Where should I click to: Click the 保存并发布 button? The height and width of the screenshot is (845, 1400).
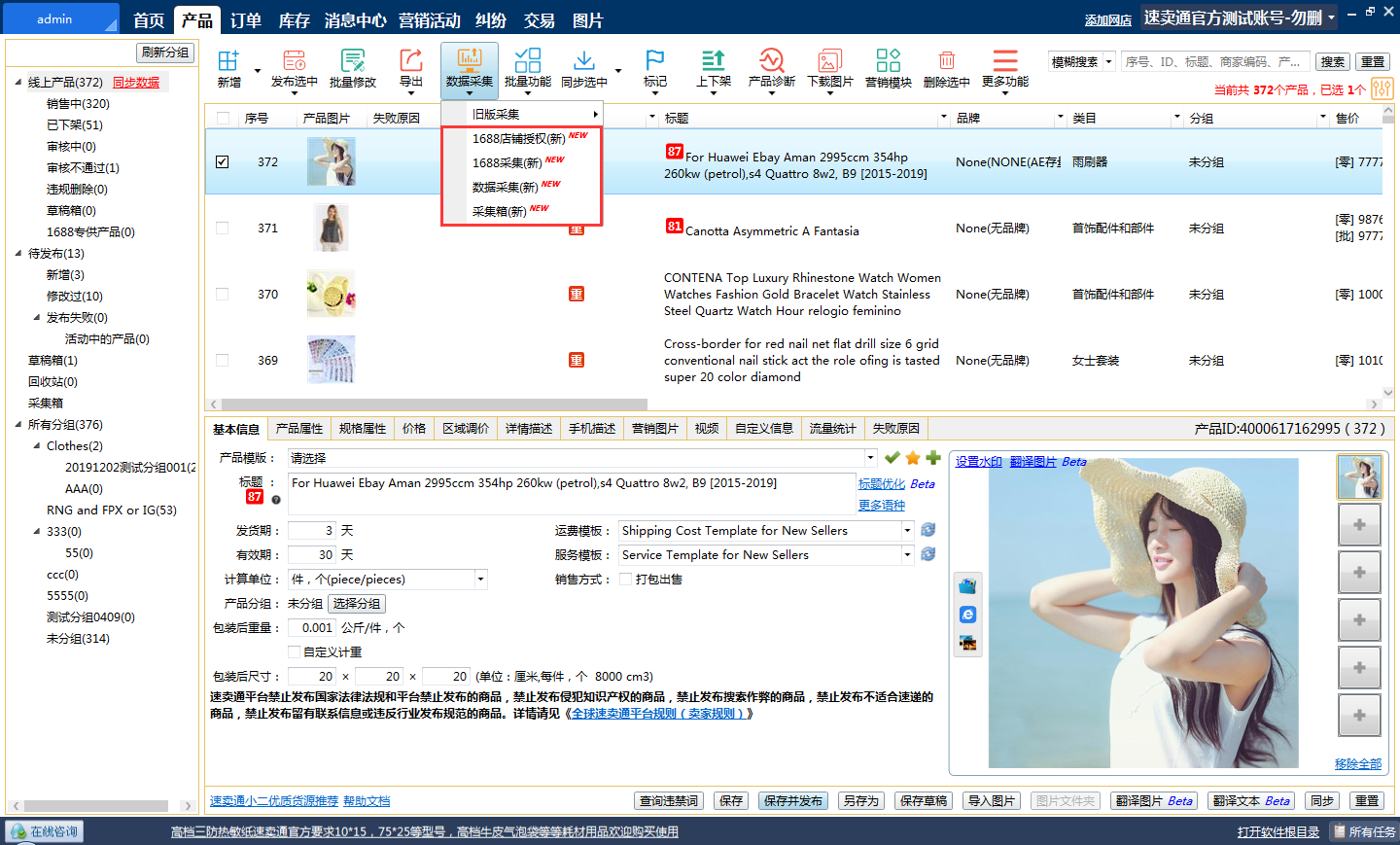793,800
